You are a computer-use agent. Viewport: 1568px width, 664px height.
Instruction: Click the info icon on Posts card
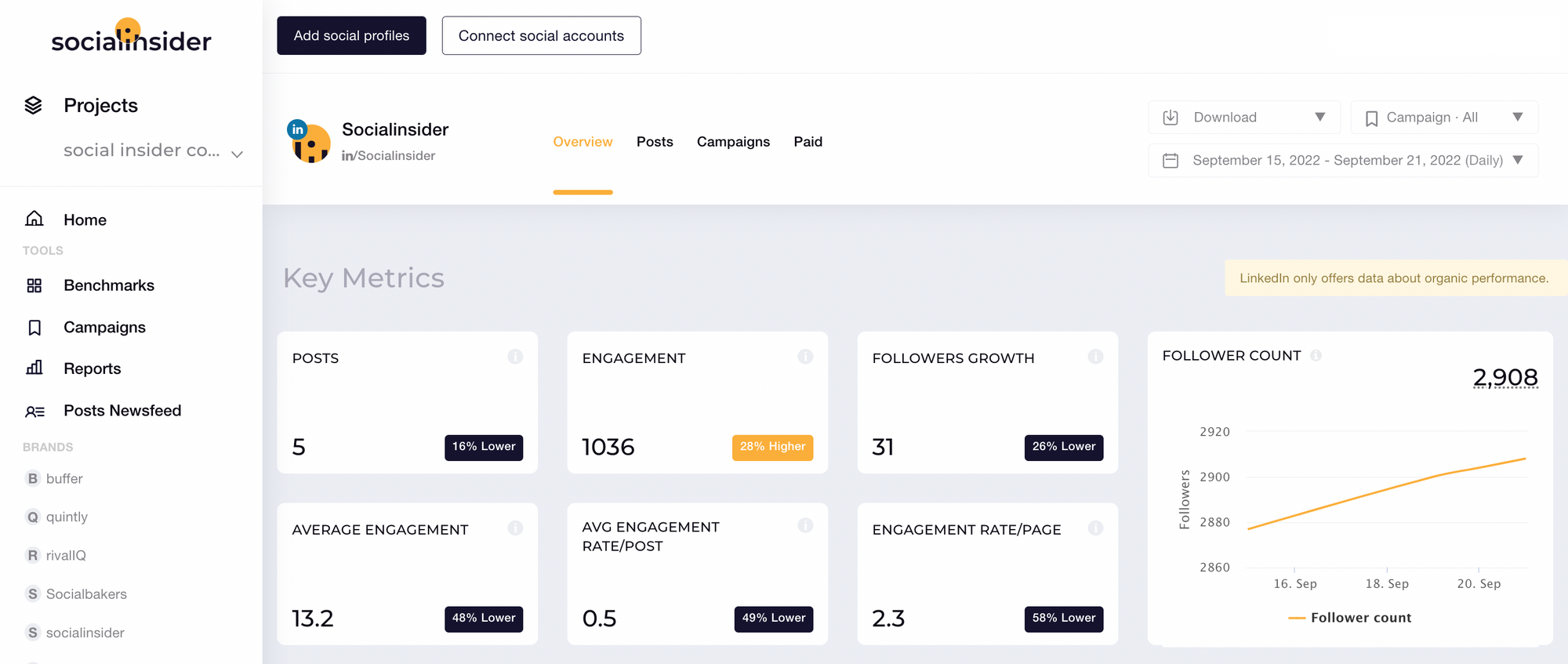[515, 357]
